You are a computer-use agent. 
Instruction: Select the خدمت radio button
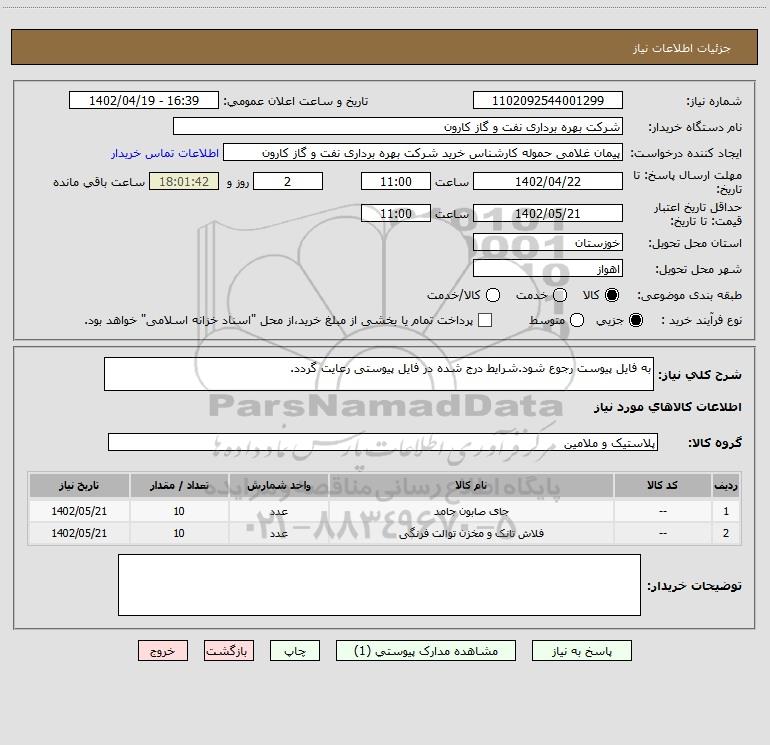pos(560,295)
